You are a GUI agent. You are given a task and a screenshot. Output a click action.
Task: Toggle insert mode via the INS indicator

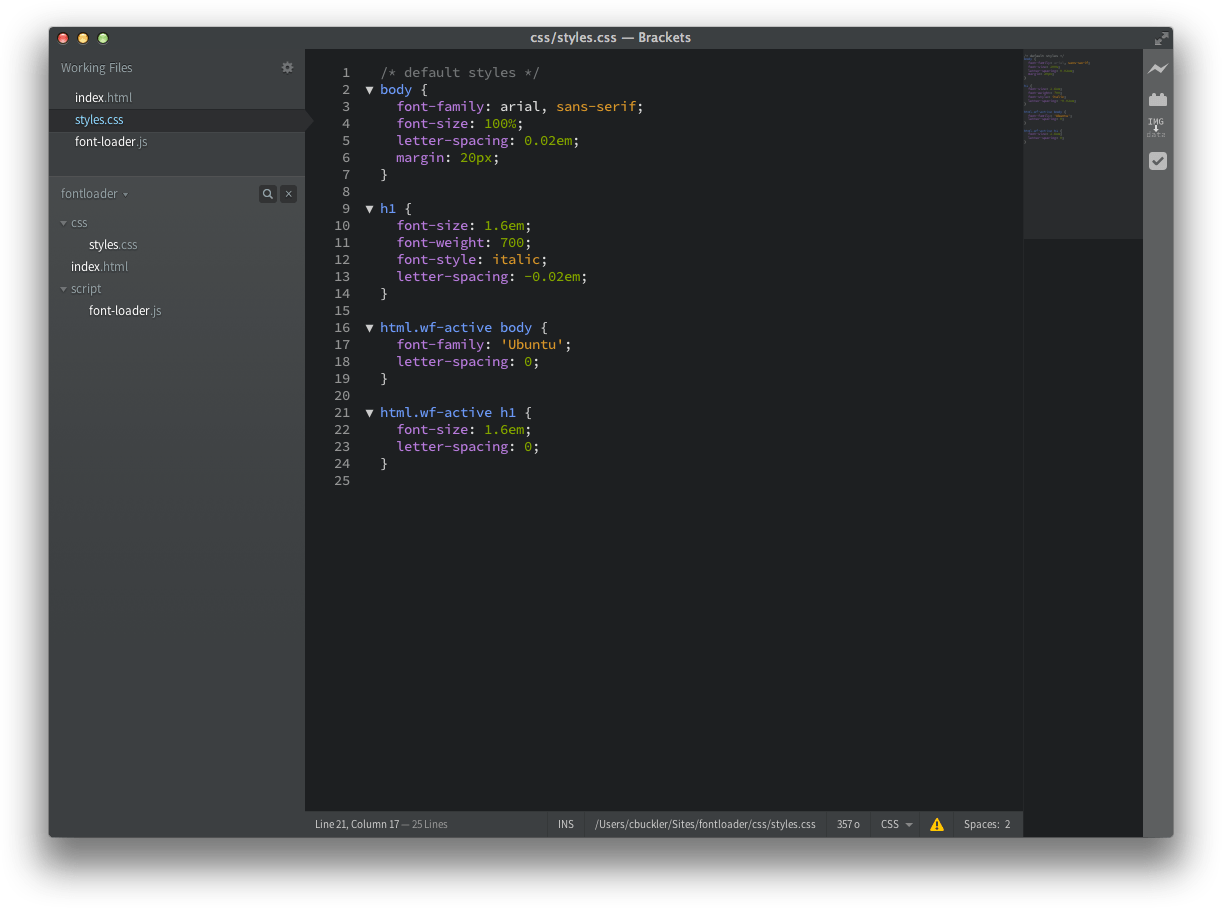coord(565,824)
